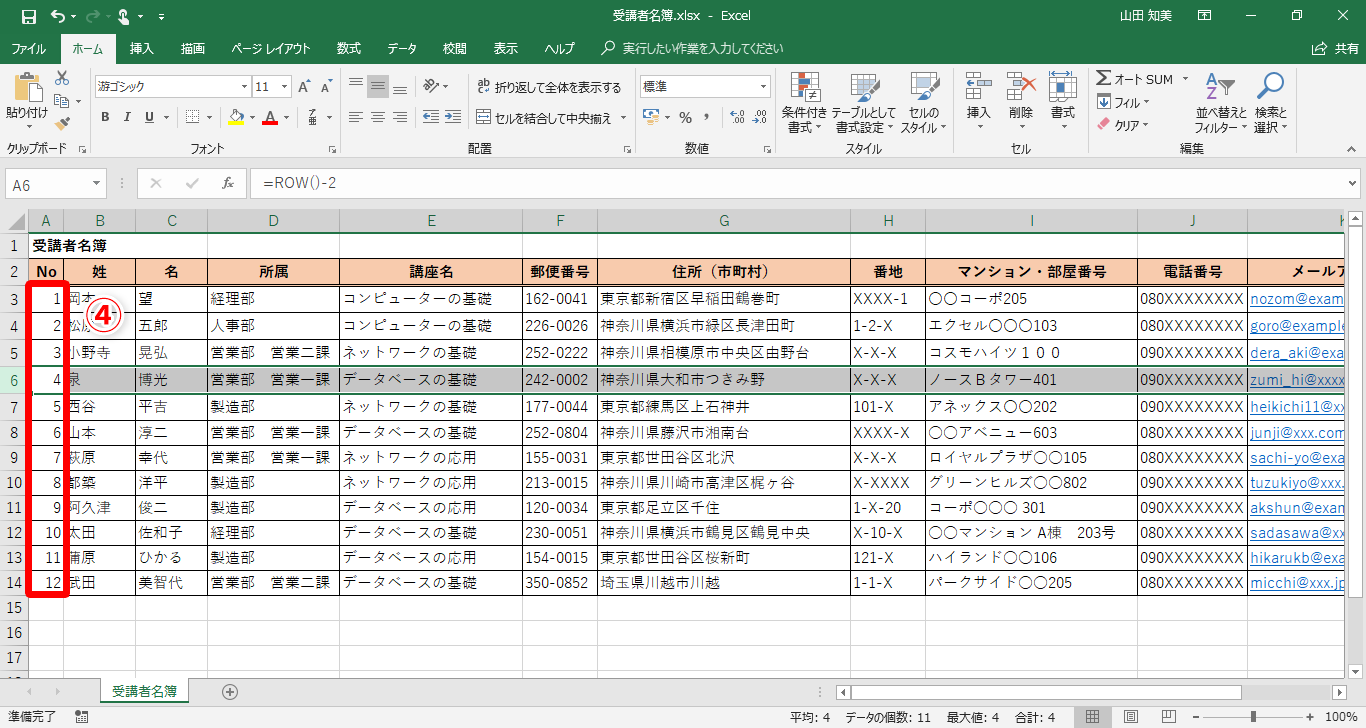Open the nozom@exam email link
Screen dimensions: 1366x728
[1296, 299]
